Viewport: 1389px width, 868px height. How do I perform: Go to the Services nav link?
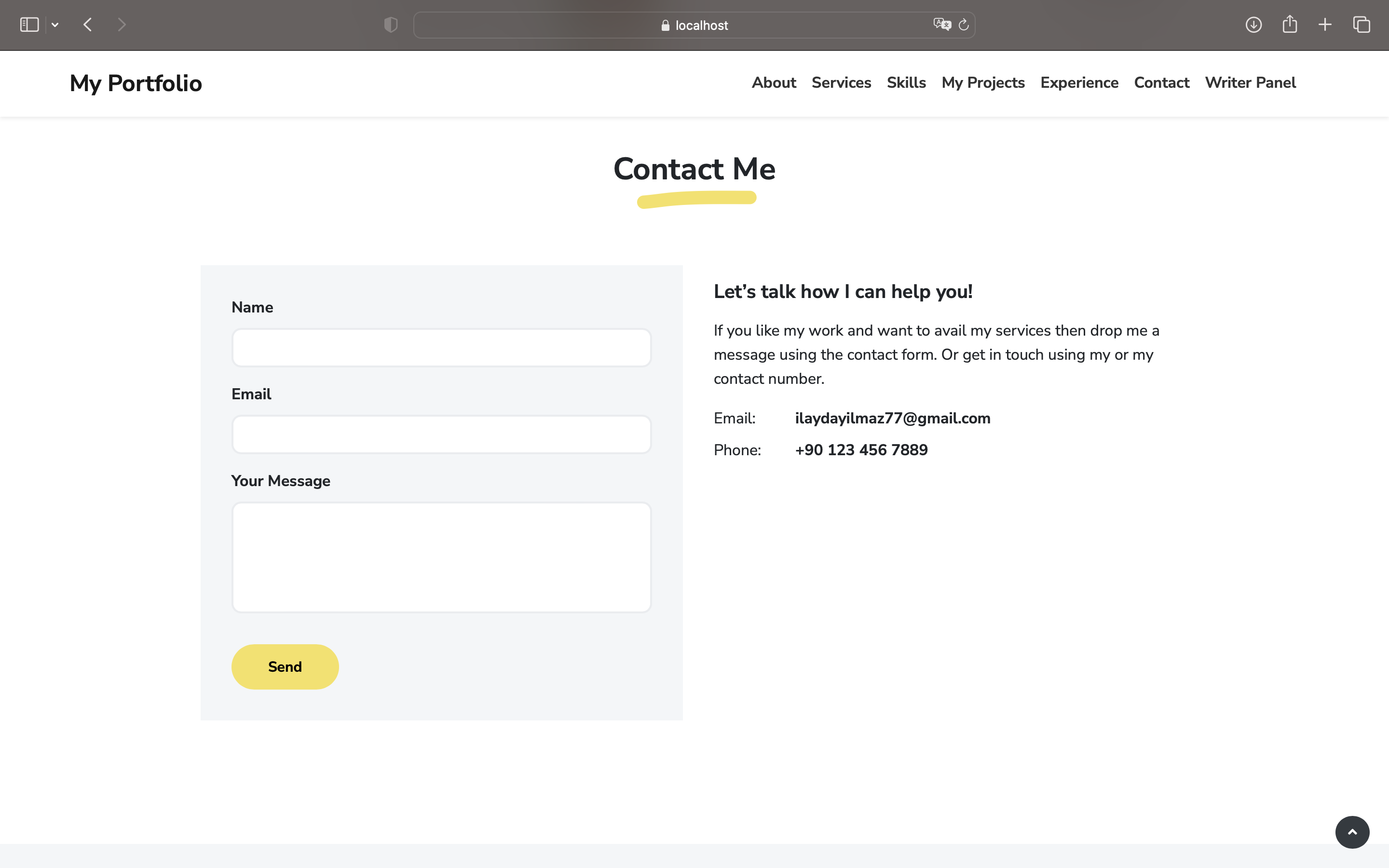click(841, 82)
